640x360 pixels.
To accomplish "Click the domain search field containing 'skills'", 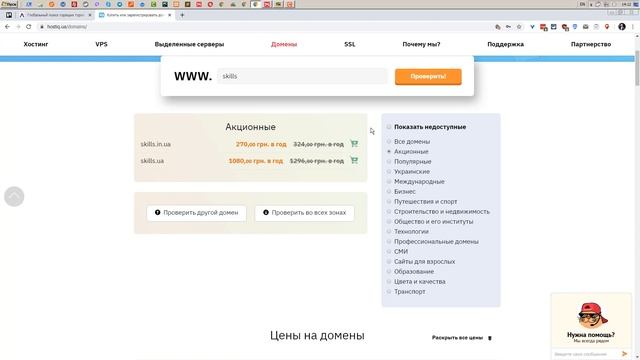I will [x=302, y=76].
